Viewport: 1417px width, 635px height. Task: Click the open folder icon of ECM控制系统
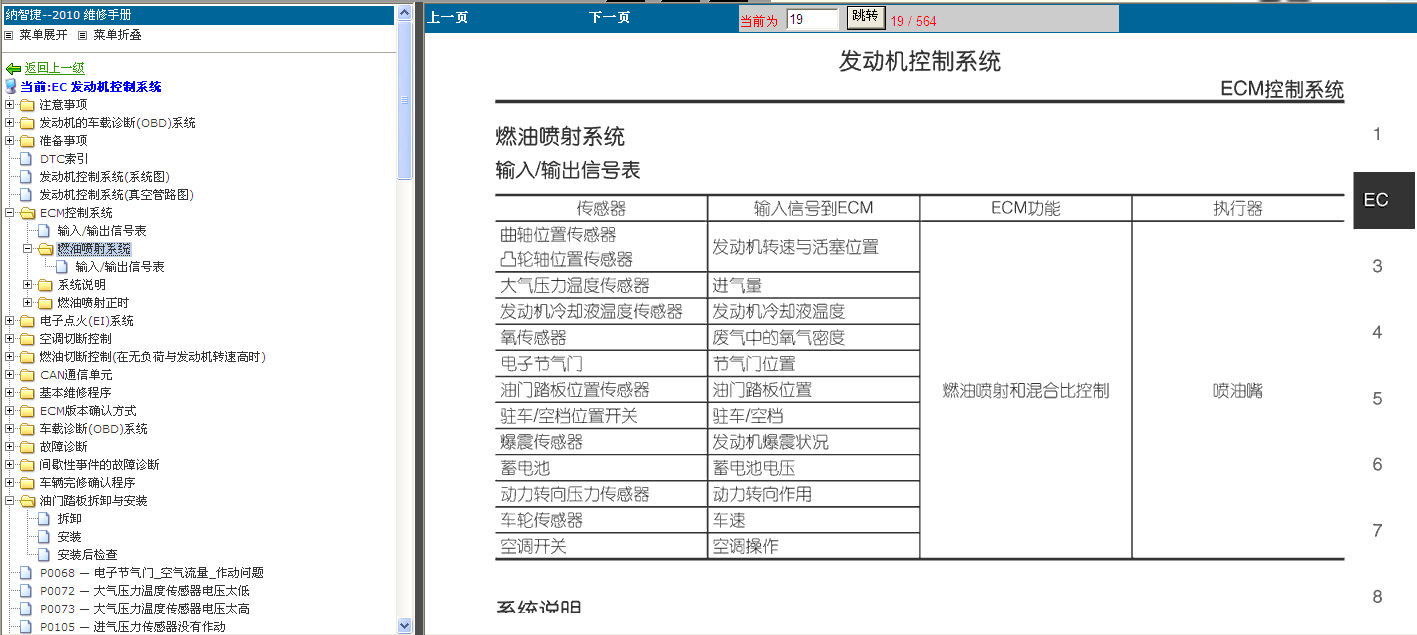[27, 213]
